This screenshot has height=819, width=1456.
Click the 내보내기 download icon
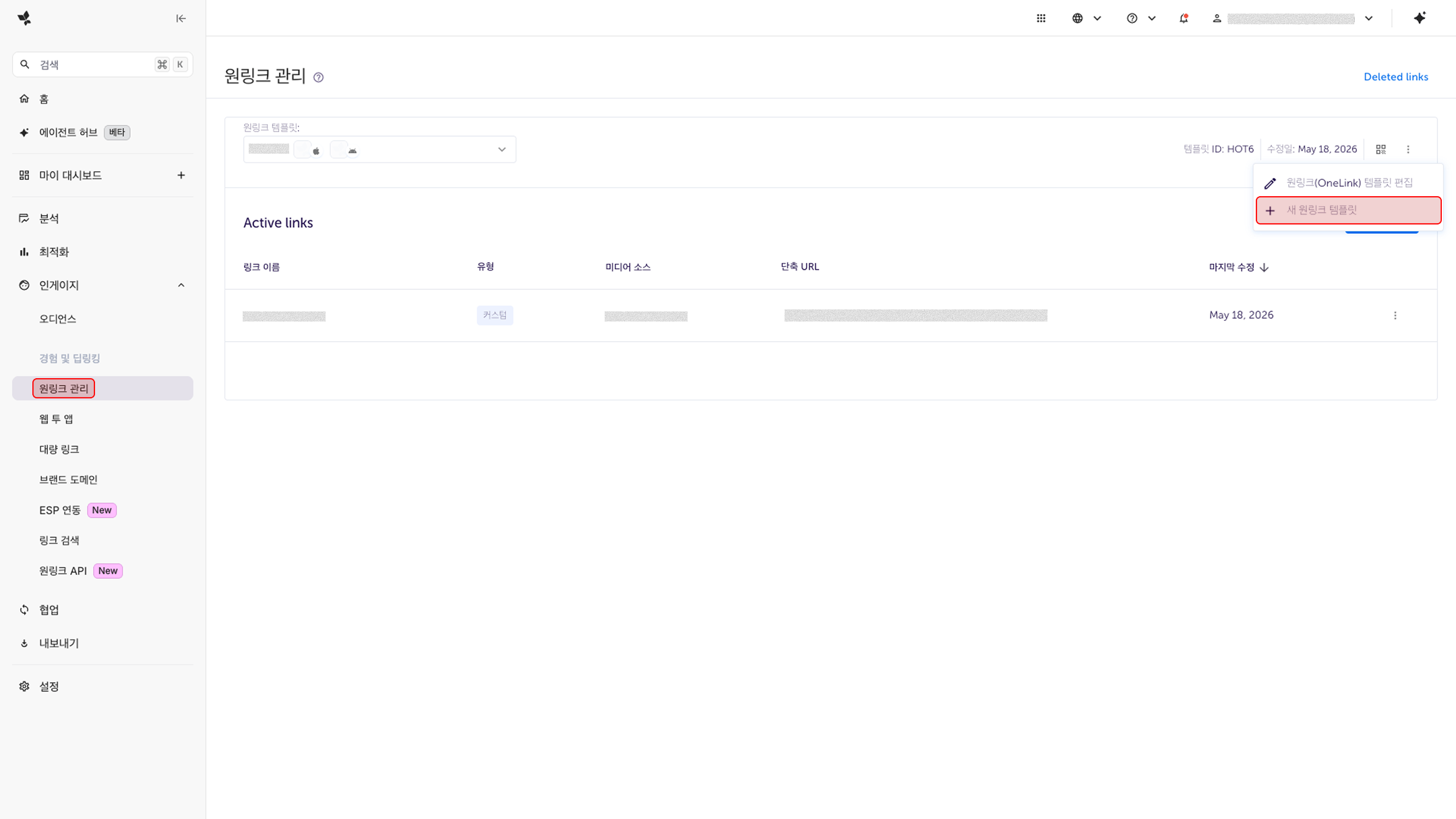click(x=24, y=644)
